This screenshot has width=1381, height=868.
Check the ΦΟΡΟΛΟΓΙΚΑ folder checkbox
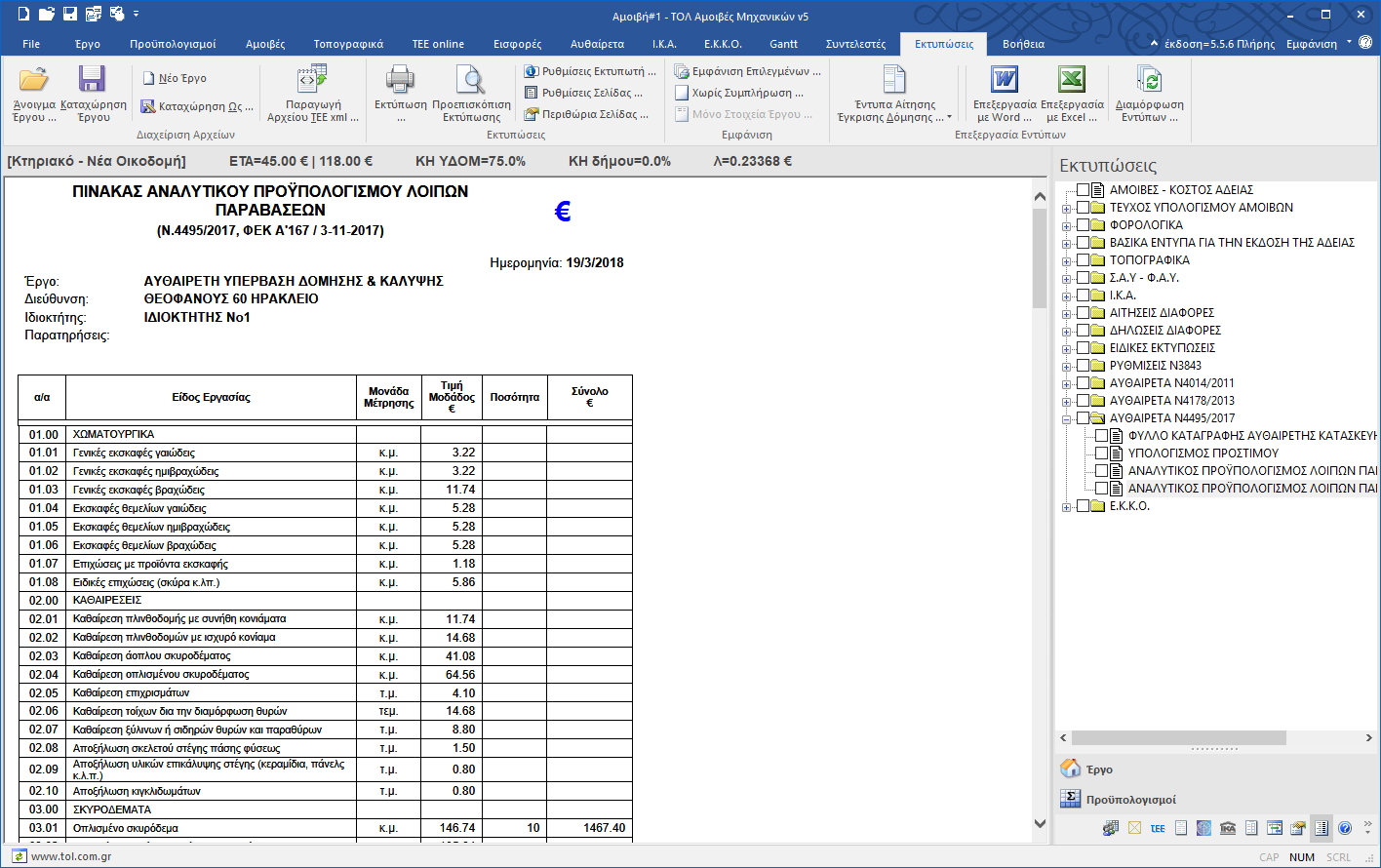pyautogui.click(x=1083, y=225)
